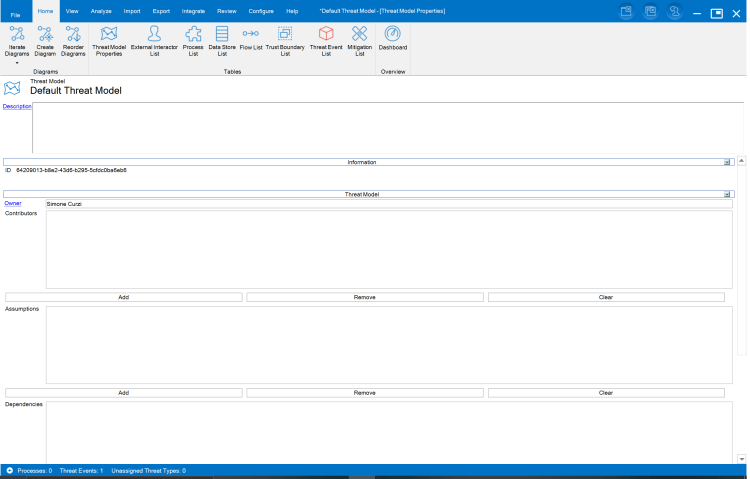
Task: Open the External Interactor List
Action: tap(153, 40)
